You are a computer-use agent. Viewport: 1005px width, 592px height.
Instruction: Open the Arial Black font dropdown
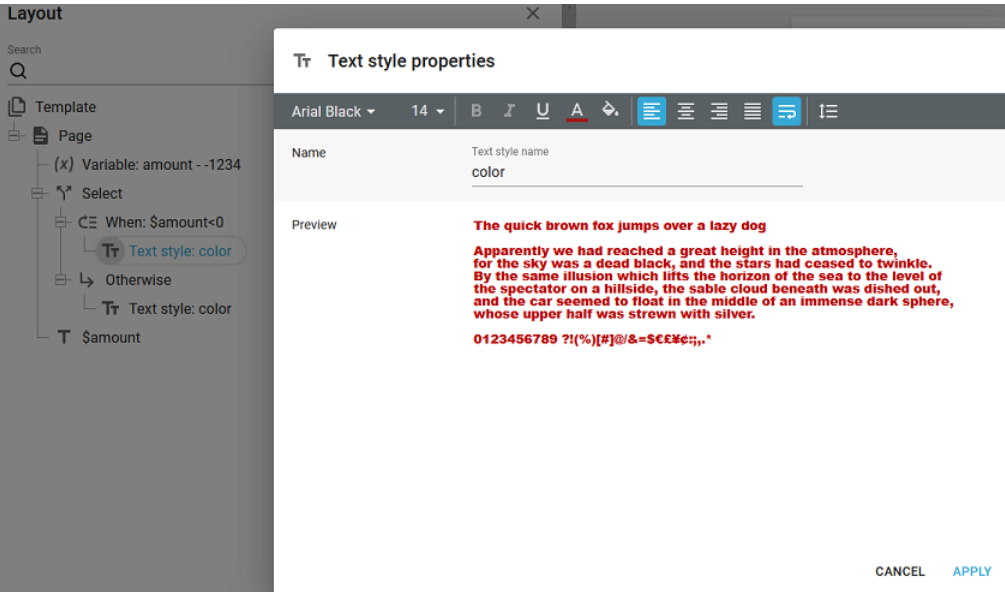click(333, 111)
